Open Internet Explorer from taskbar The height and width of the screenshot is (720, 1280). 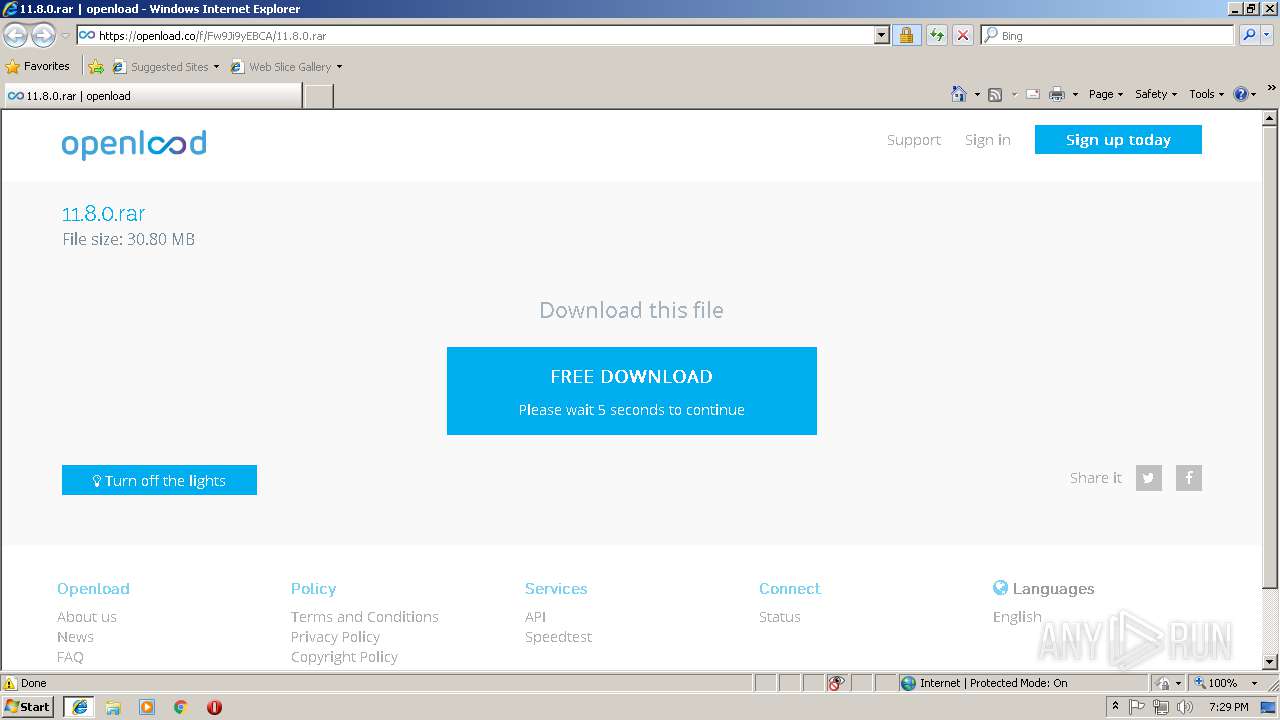[79, 707]
